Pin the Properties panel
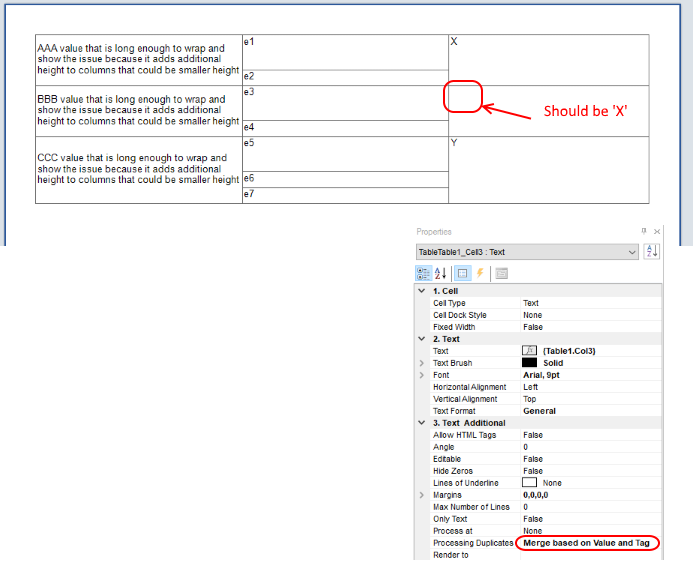This screenshot has width=693, height=569. (x=644, y=231)
